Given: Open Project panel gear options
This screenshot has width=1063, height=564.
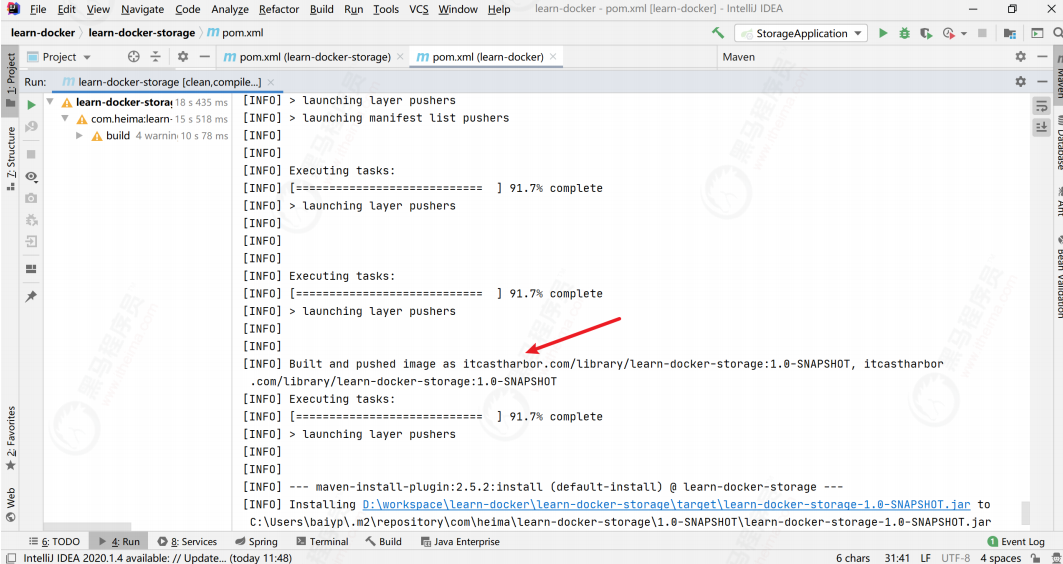Looking at the screenshot, I should (x=182, y=57).
